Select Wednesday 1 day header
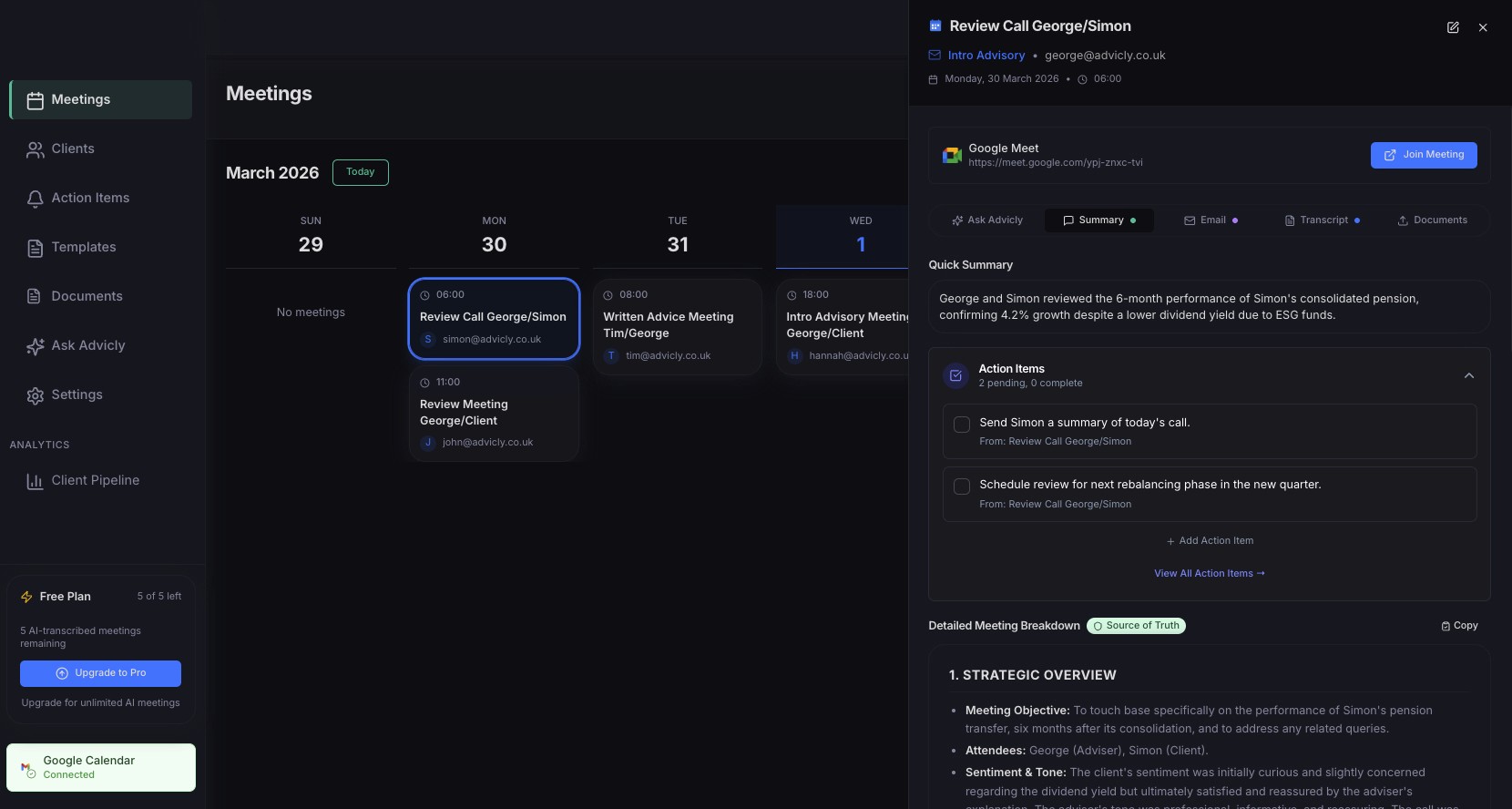 click(x=843, y=236)
